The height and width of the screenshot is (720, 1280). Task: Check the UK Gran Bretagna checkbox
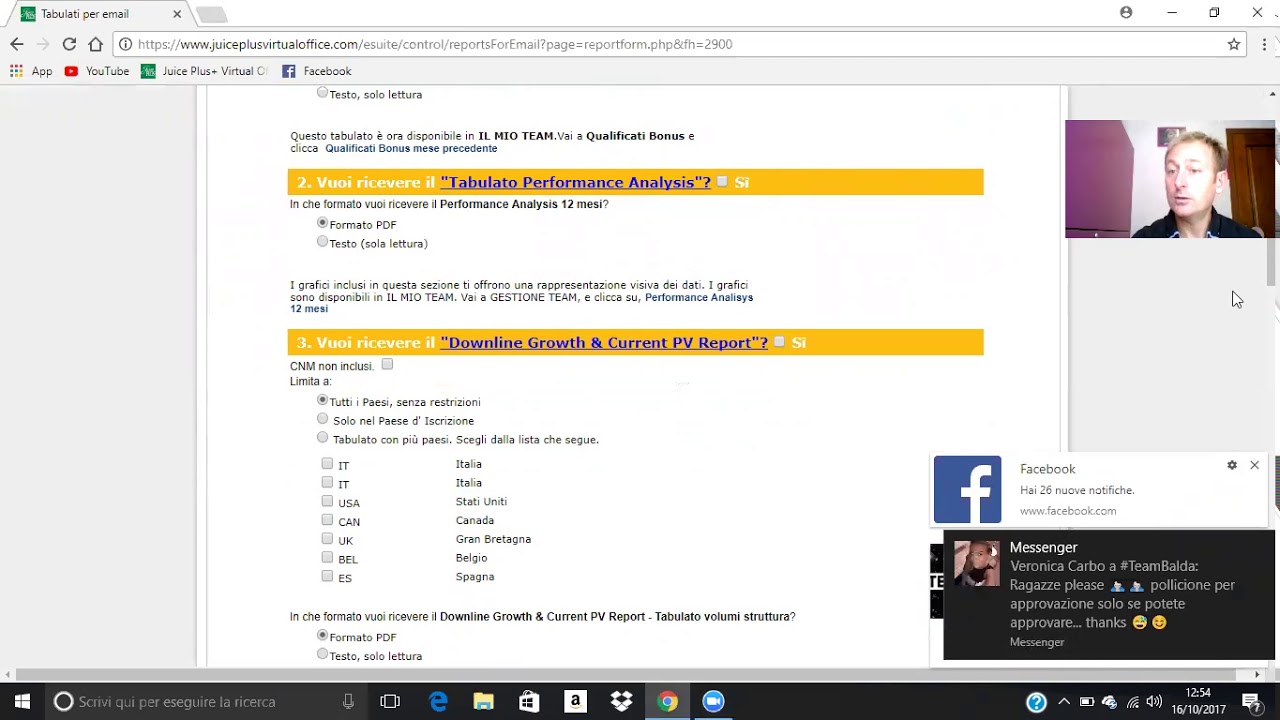(x=327, y=538)
